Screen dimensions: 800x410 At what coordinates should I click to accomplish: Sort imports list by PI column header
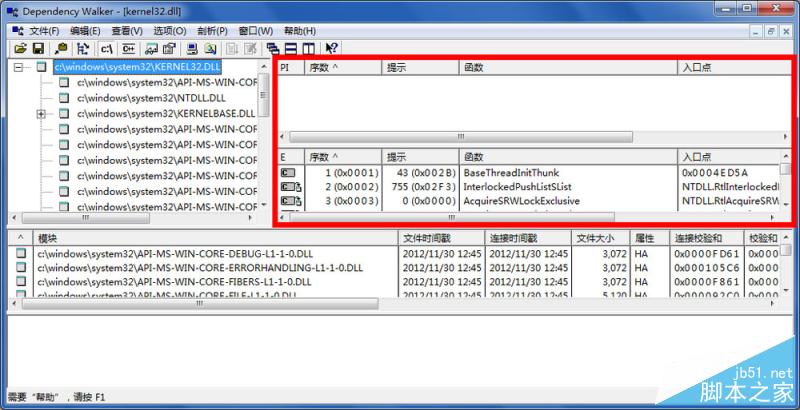(x=291, y=67)
